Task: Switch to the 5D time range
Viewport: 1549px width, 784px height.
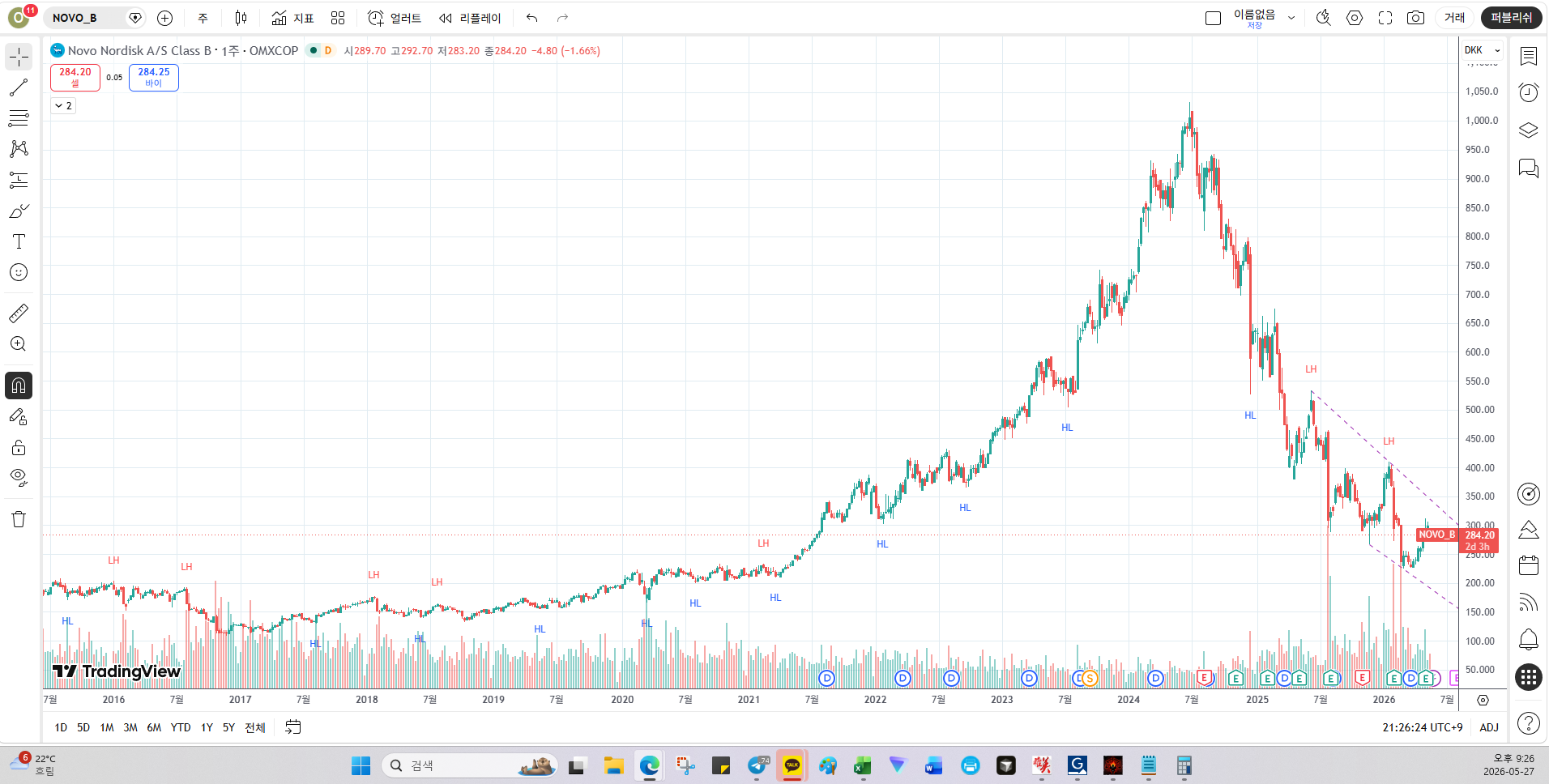Action: [83, 727]
